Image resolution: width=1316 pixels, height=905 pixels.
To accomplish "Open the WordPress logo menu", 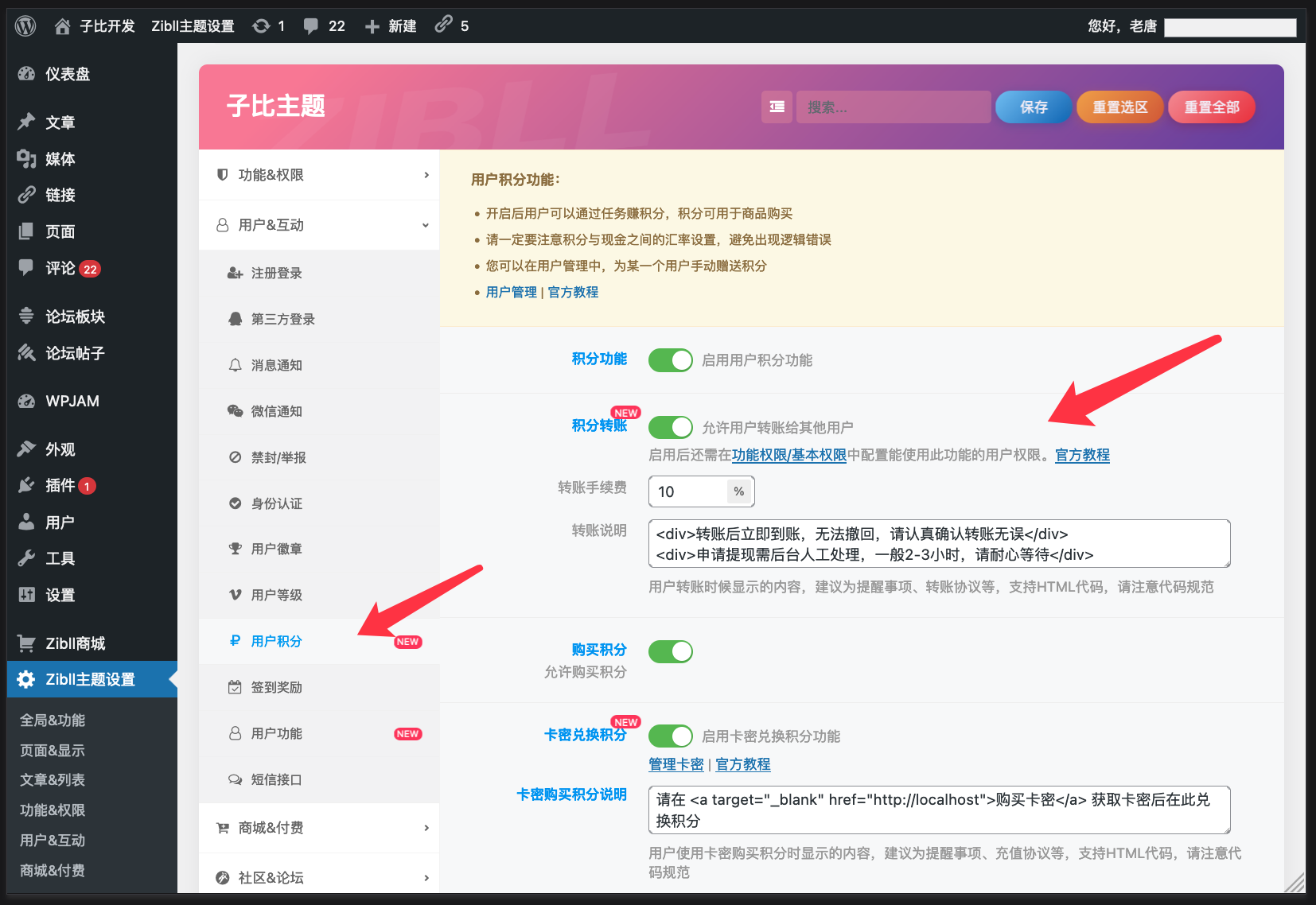I will click(25, 25).
